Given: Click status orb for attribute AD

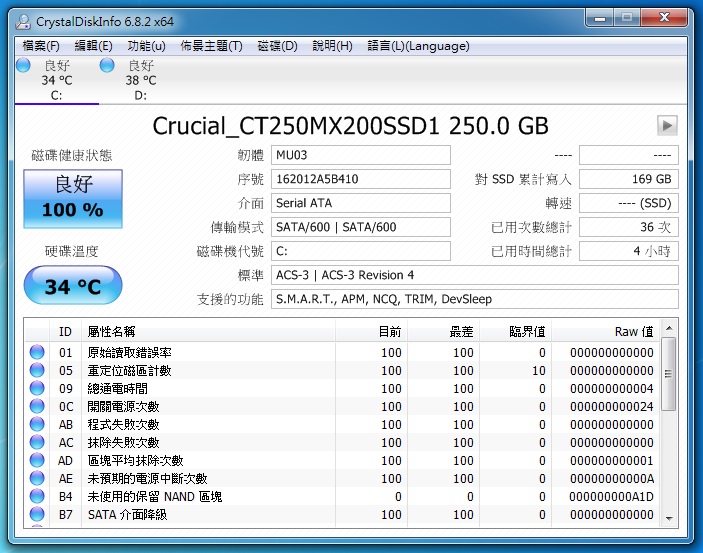Looking at the screenshot, I should [x=37, y=460].
